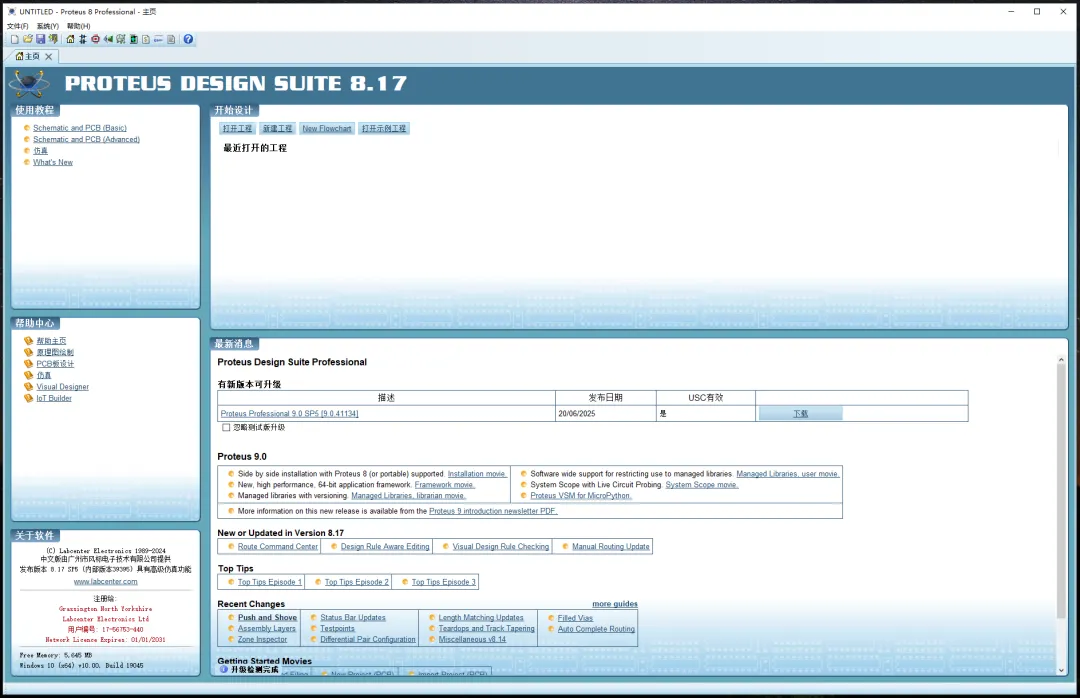
Task: Open Visual Designer help link
Action: (63, 387)
